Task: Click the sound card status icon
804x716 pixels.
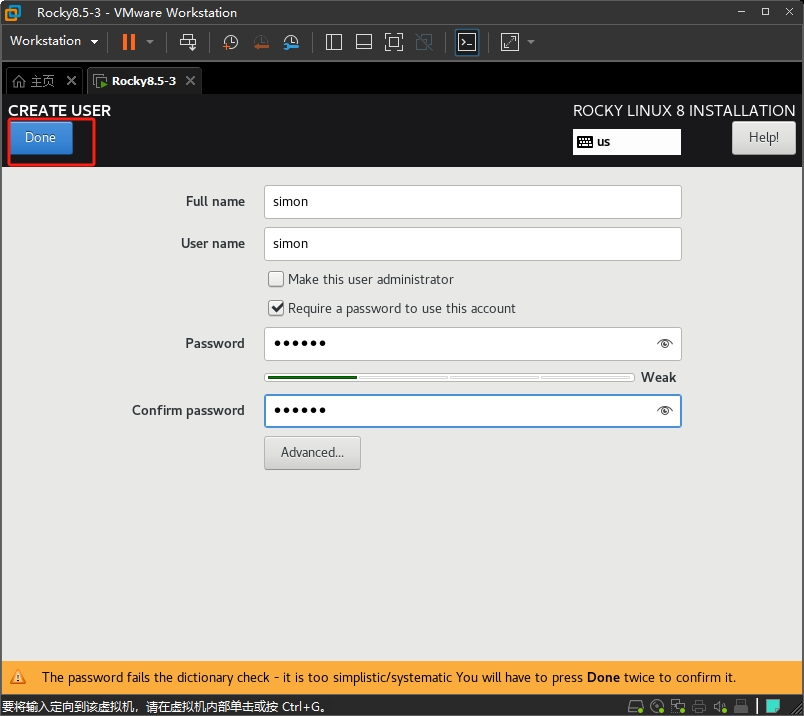Action: click(720, 706)
